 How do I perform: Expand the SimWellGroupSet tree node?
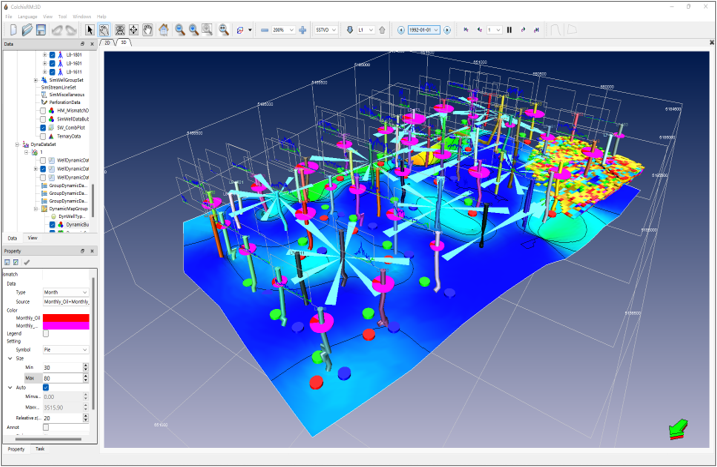[36, 81]
